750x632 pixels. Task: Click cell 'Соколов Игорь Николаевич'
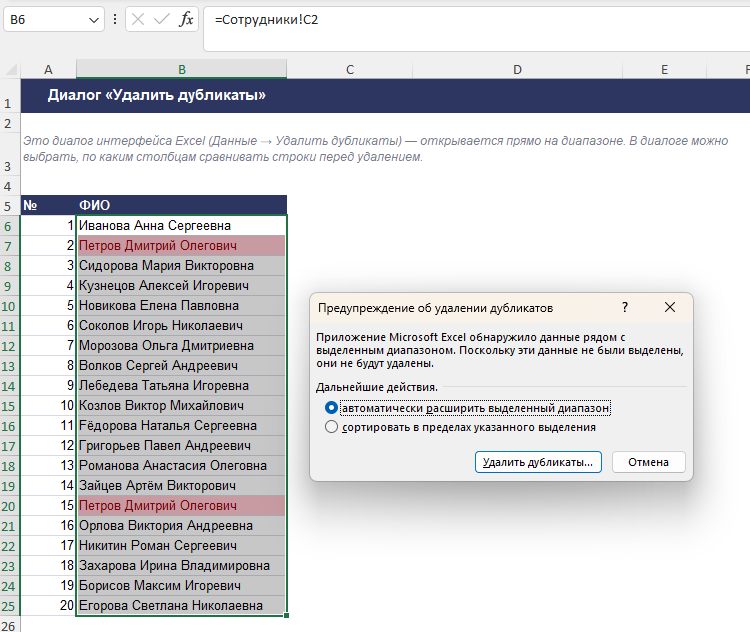click(x=182, y=325)
